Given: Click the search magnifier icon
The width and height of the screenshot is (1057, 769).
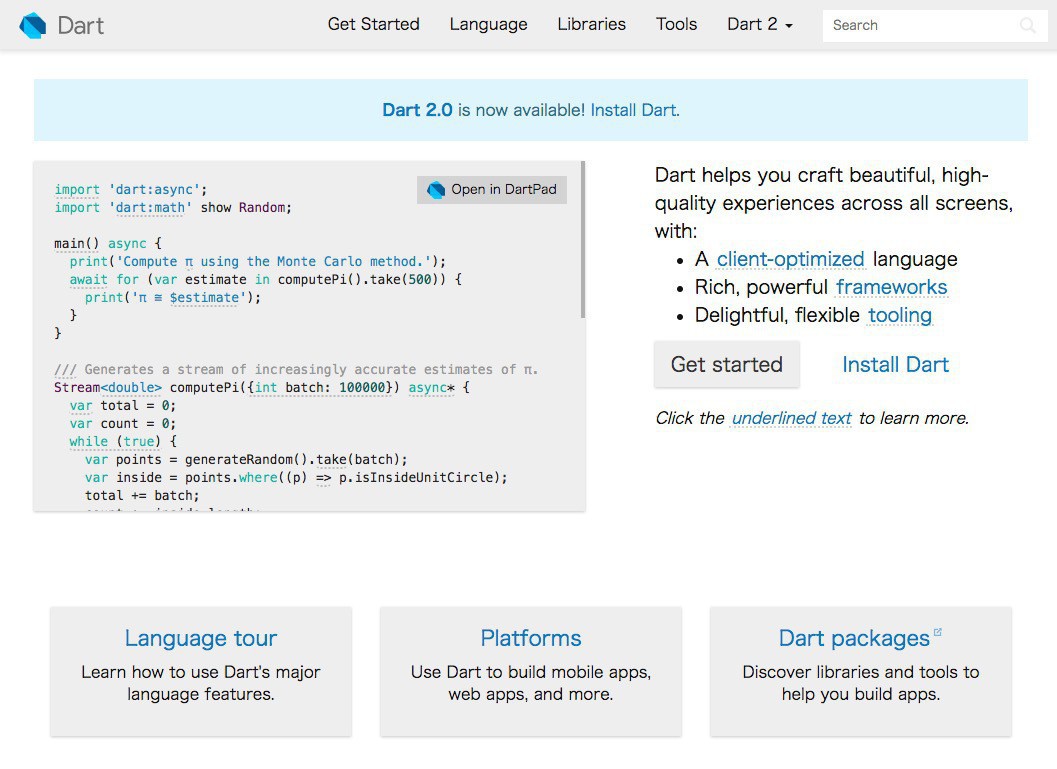Looking at the screenshot, I should tap(1027, 26).
